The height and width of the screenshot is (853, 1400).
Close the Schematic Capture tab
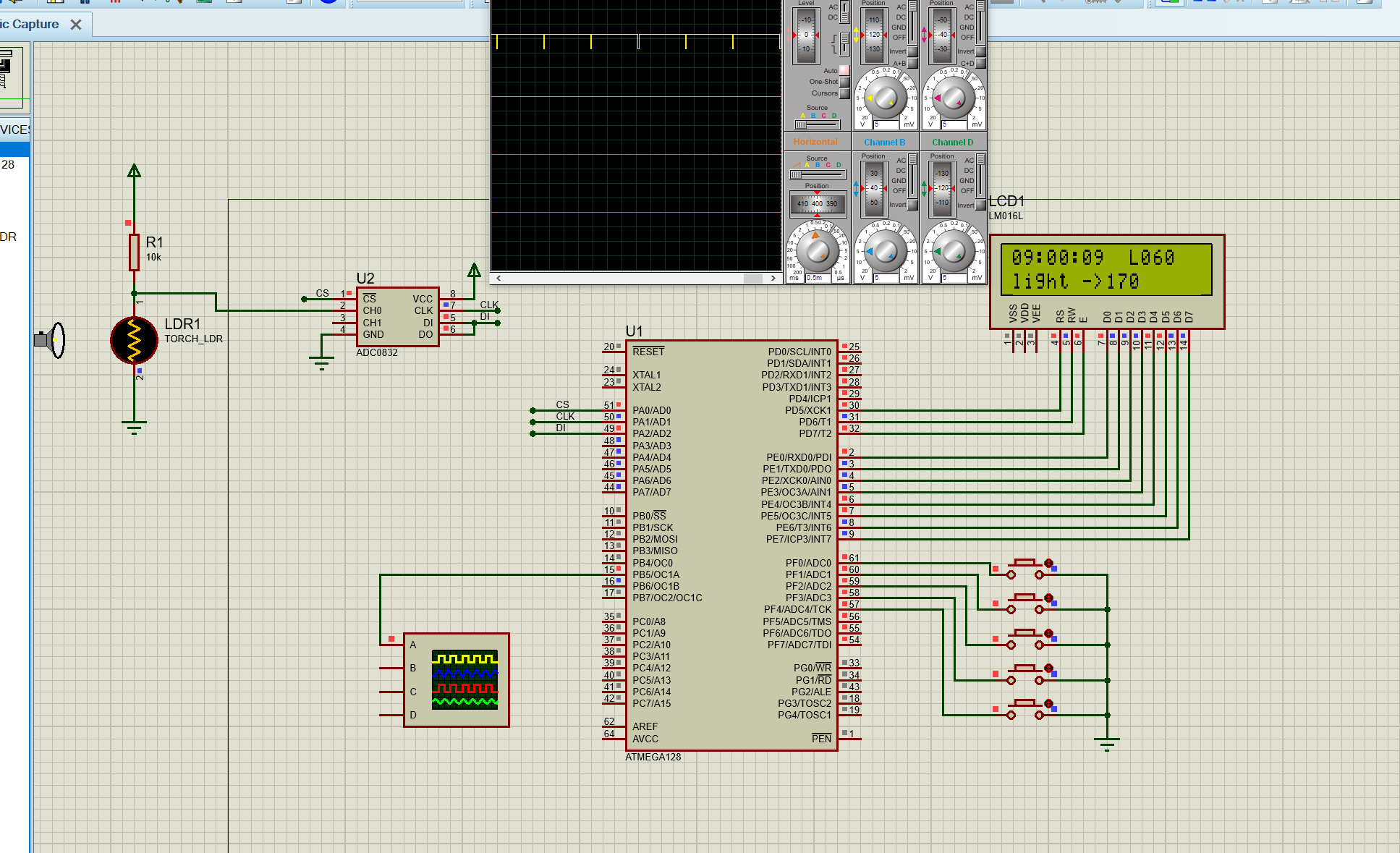[x=76, y=25]
